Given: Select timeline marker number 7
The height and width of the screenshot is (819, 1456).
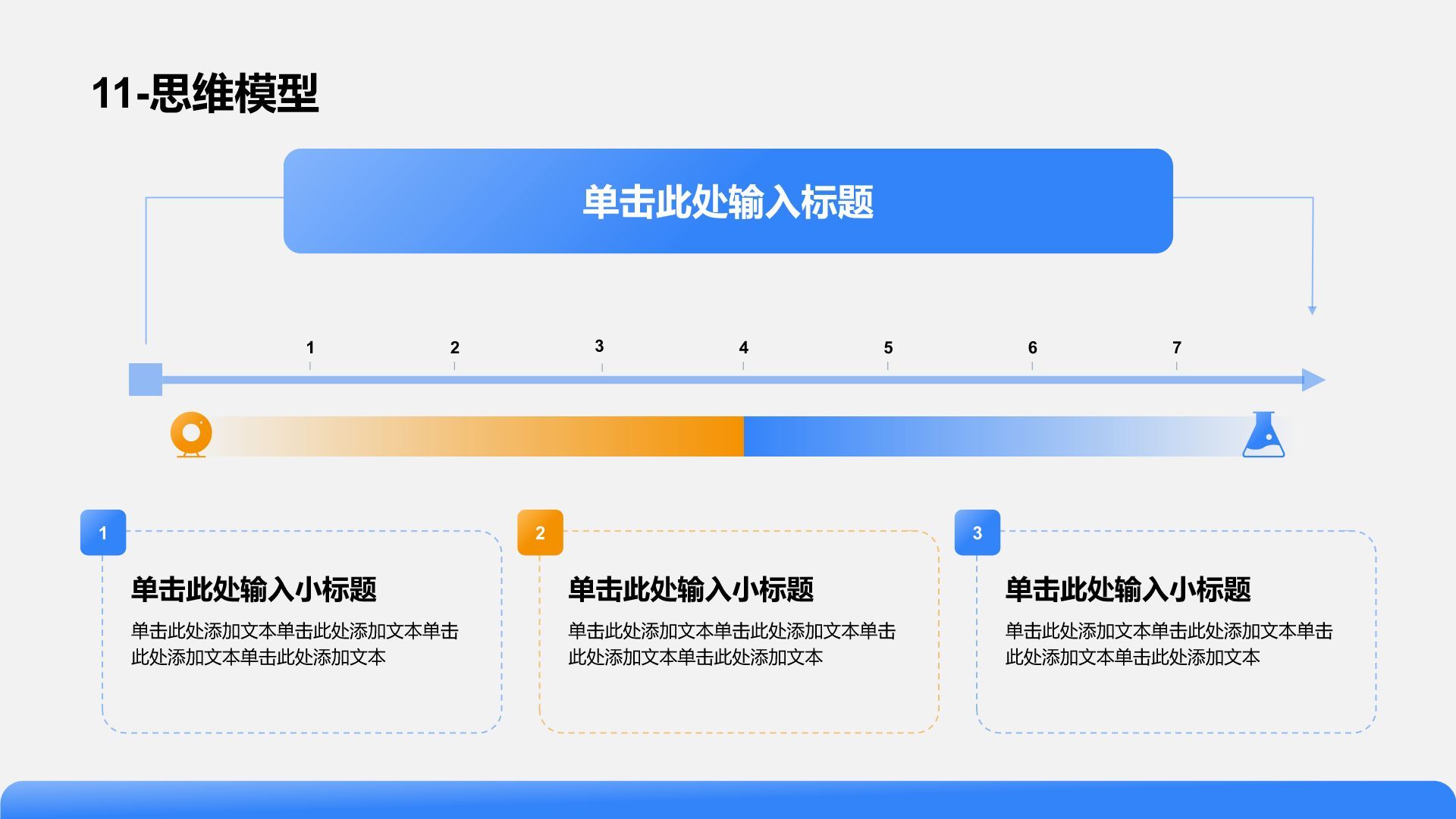Looking at the screenshot, I should coord(1176,347).
